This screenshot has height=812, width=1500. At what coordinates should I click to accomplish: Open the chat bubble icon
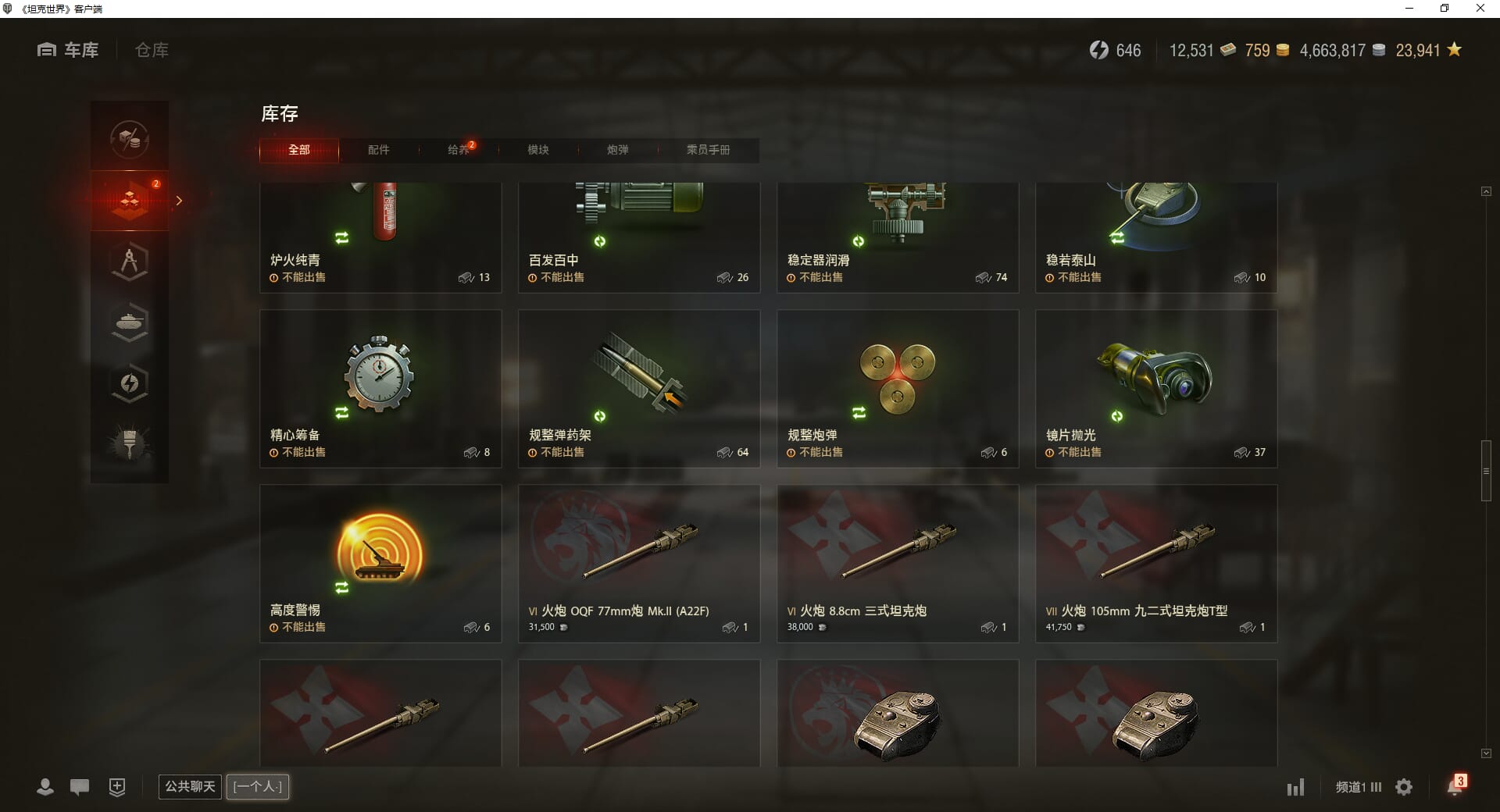tap(80, 787)
